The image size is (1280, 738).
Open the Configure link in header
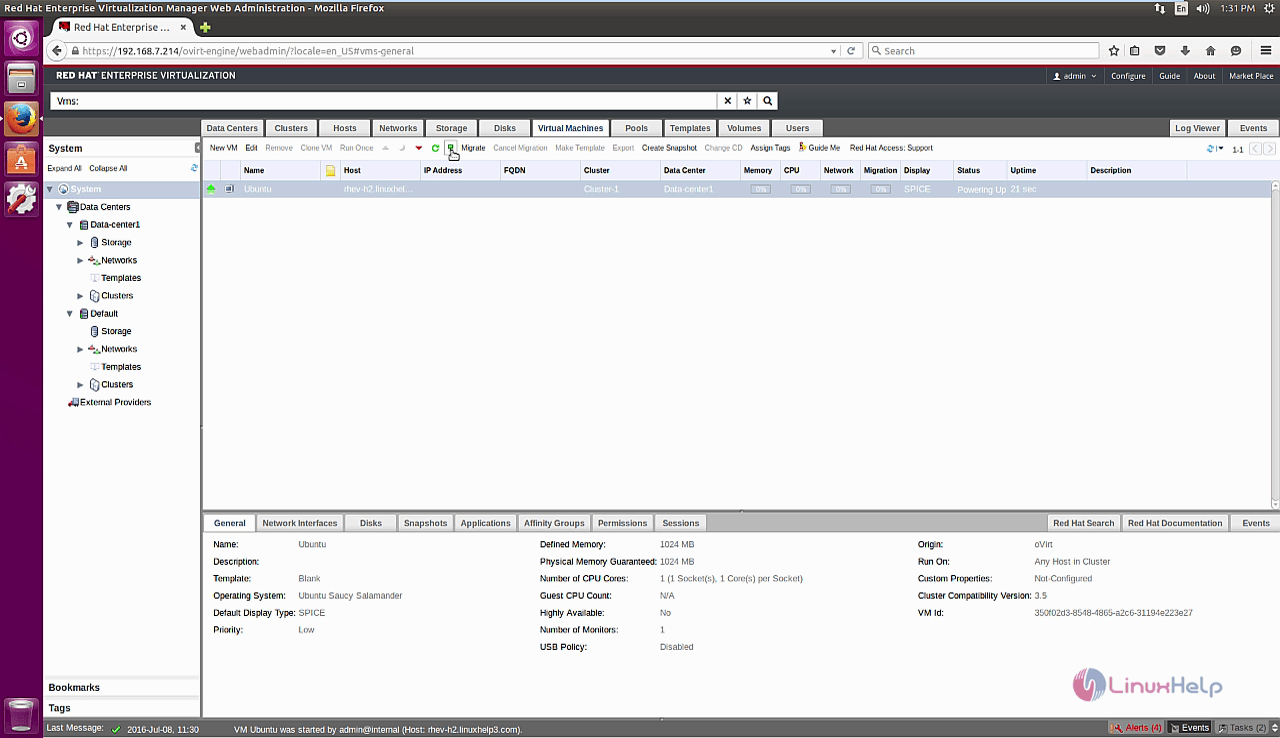(1128, 76)
